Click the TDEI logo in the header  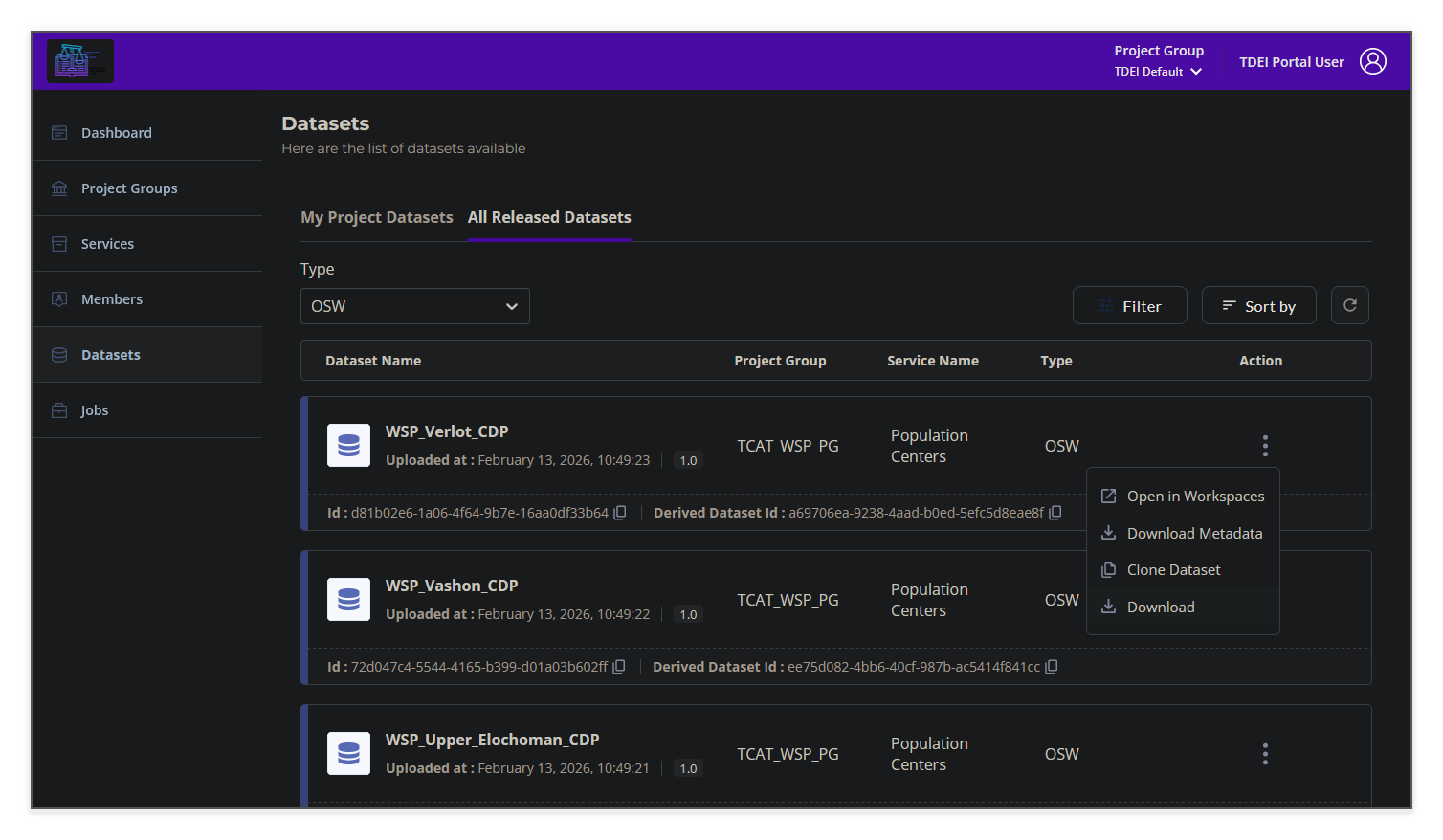(80, 60)
